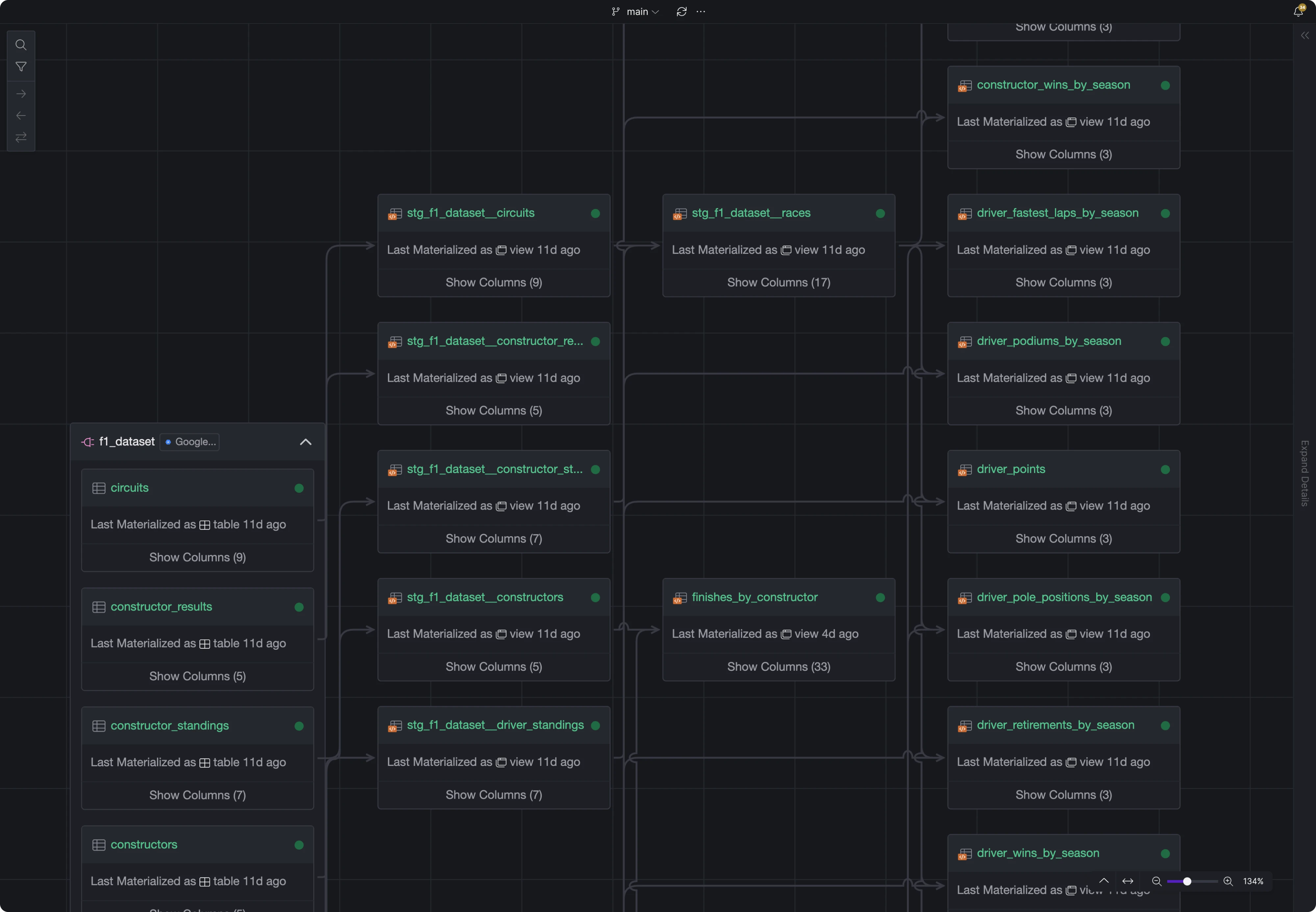
Task: Toggle fit-to-width view in zoom controls
Action: 1128,882
